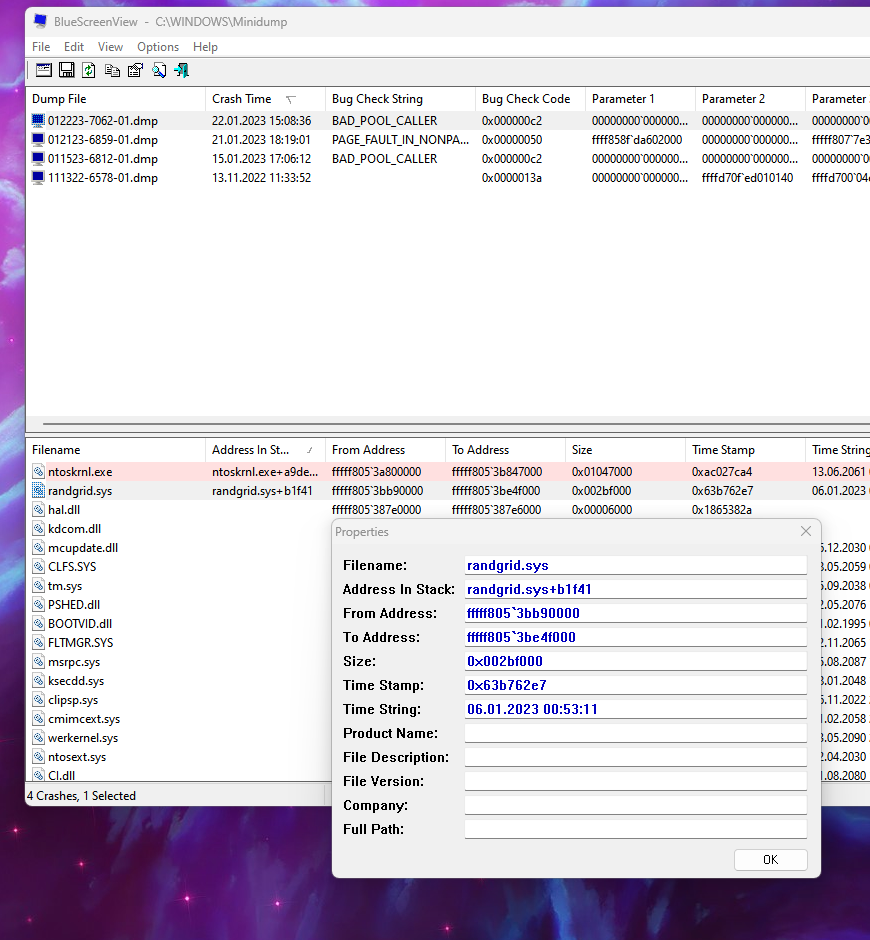Select the 011523-6812-01.dmp file icon

point(38,159)
